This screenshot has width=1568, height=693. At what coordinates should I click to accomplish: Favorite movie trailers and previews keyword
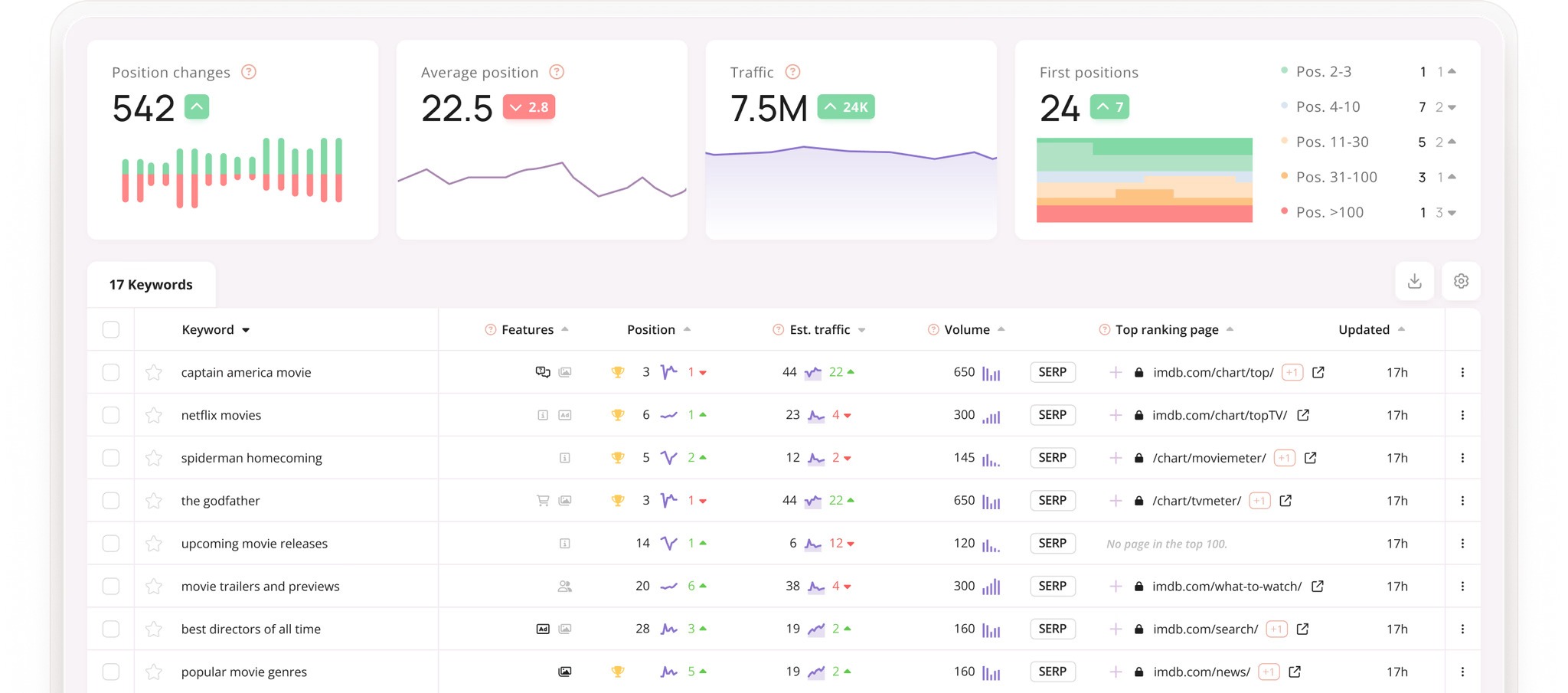click(x=154, y=587)
